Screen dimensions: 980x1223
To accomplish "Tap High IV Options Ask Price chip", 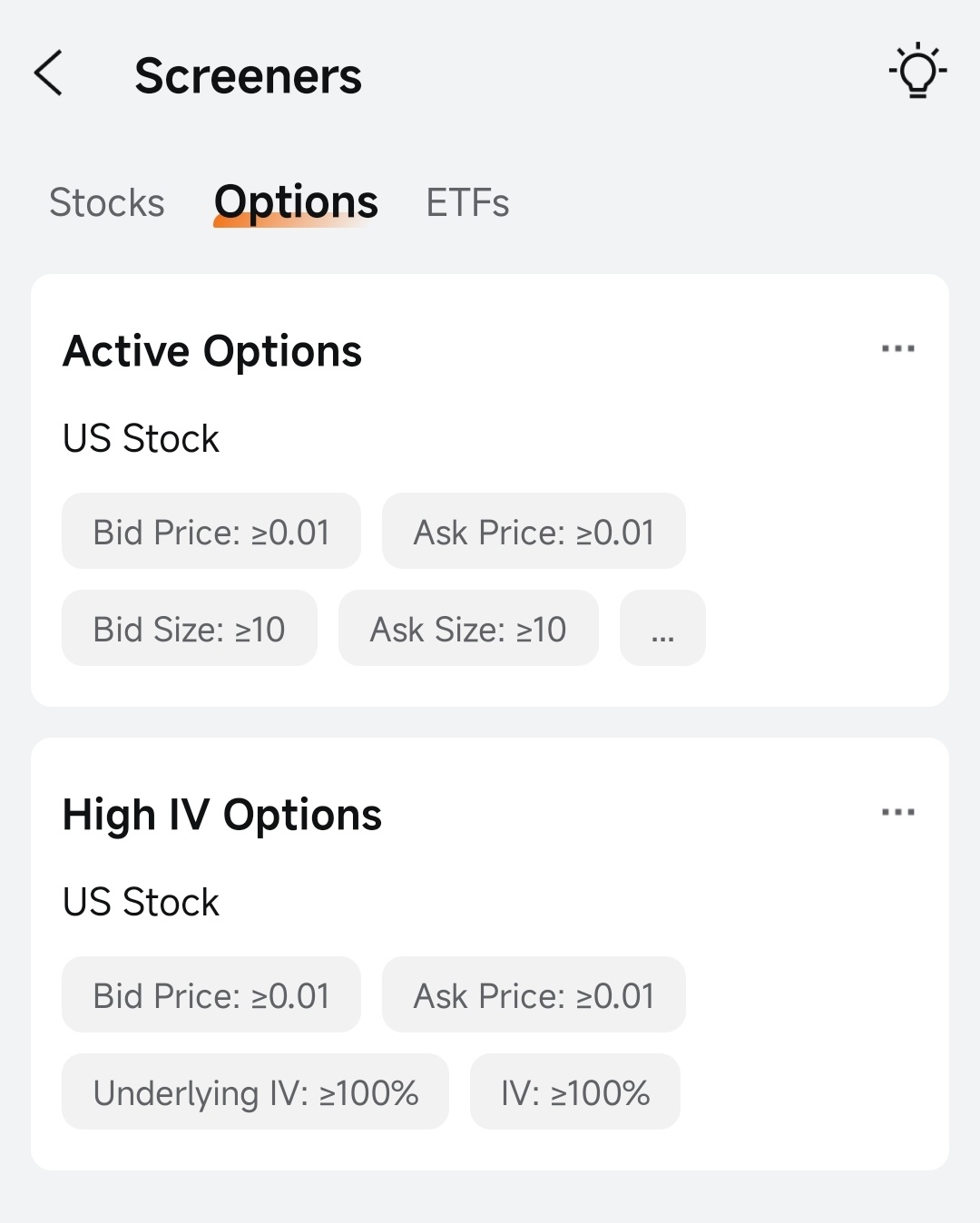I will coord(534,994).
